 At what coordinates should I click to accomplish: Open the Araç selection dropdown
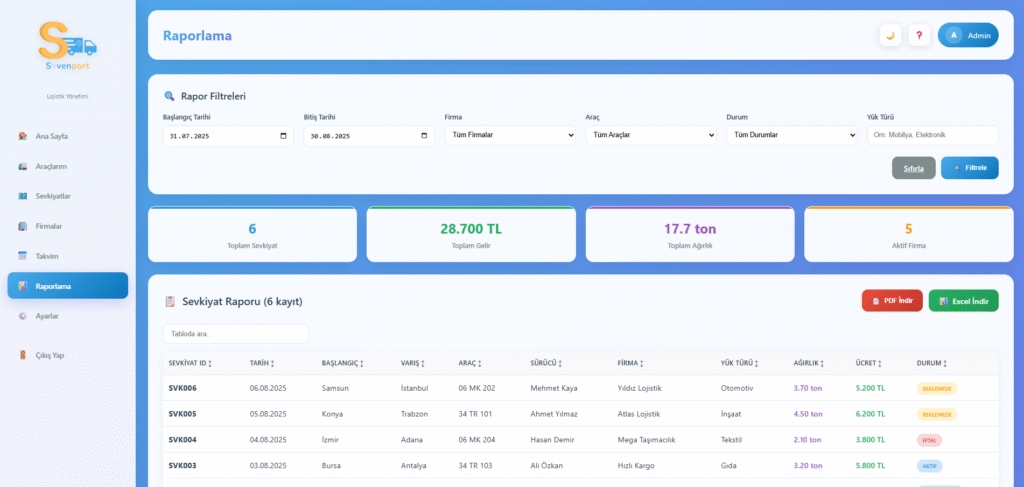[651, 135]
